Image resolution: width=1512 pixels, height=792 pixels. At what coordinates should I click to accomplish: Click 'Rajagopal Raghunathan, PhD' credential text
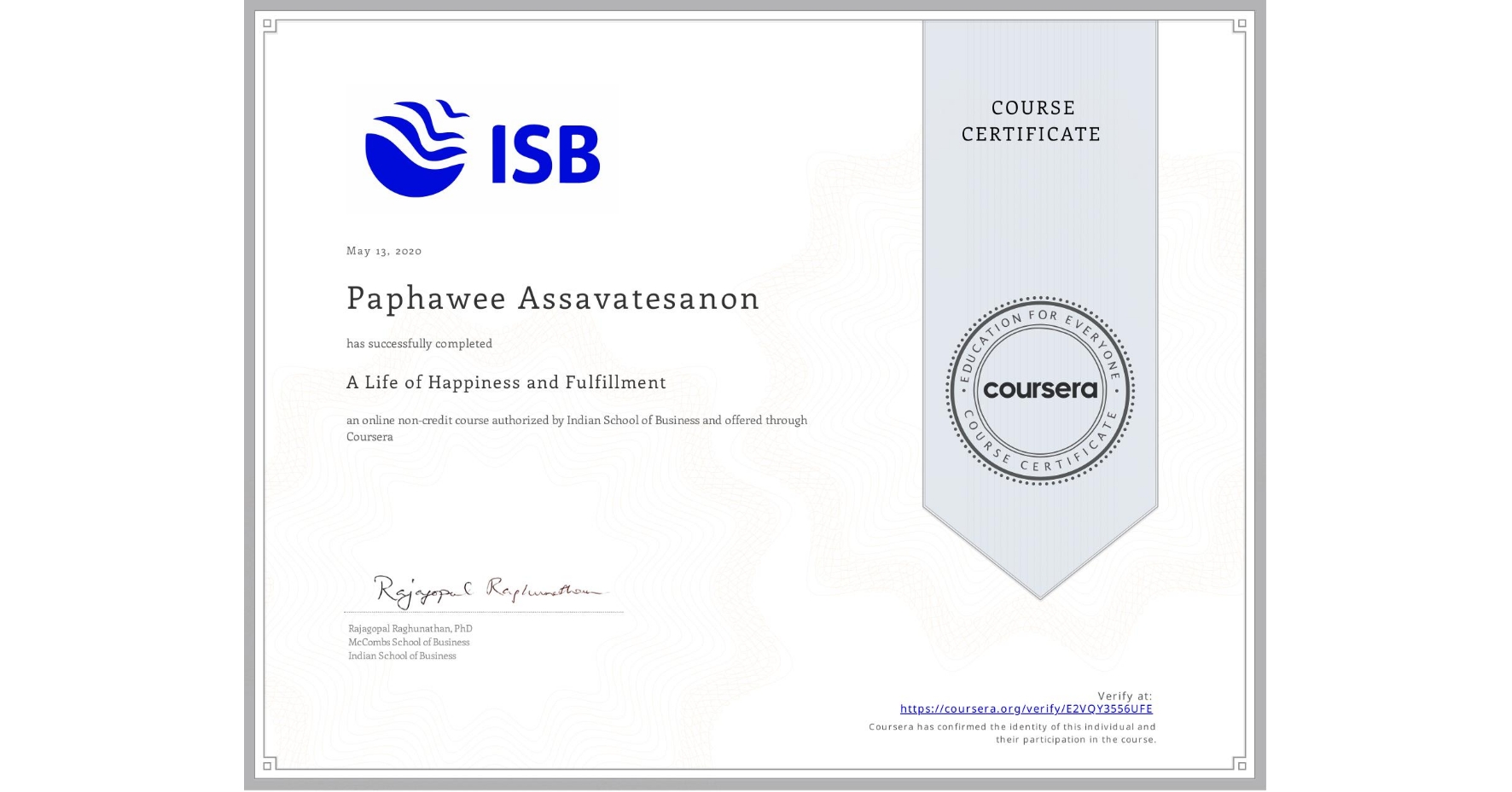[411, 627]
